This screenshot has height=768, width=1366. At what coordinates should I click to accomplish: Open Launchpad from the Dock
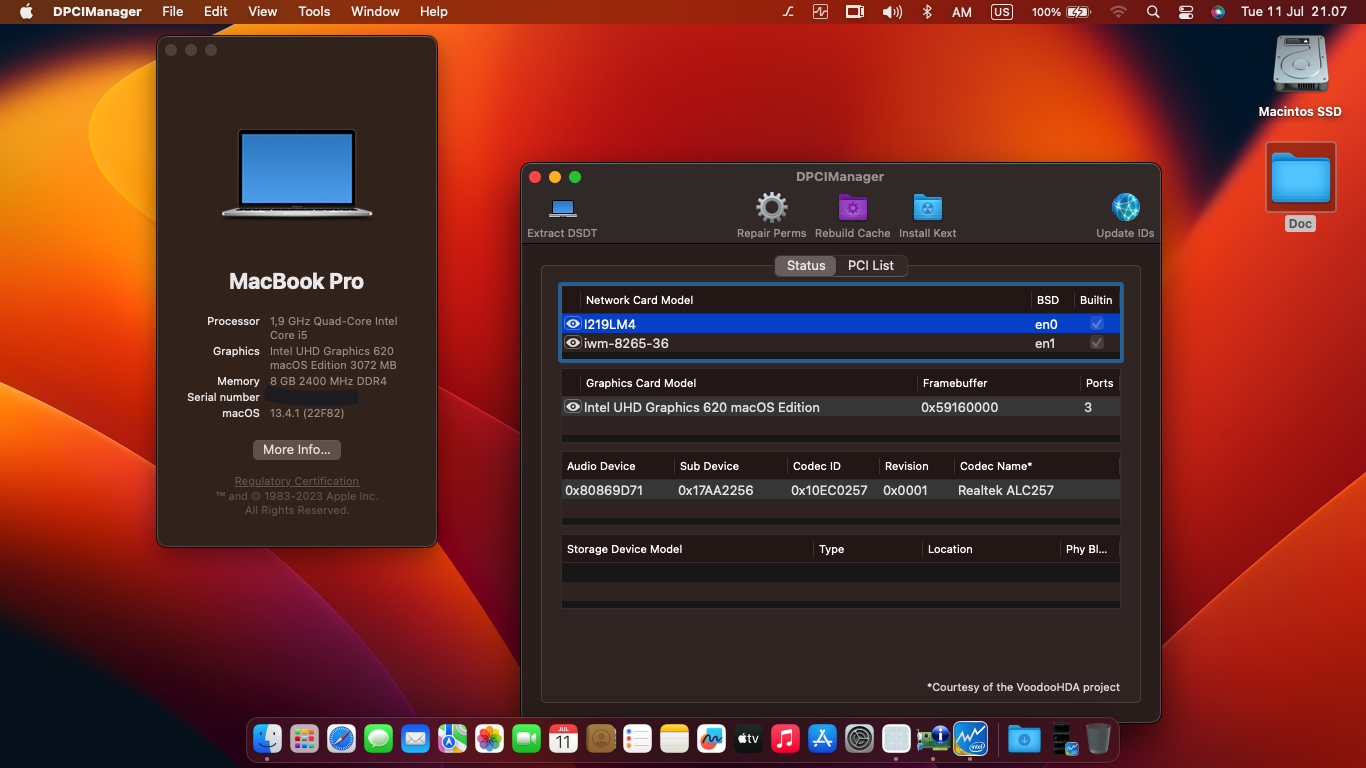point(304,738)
